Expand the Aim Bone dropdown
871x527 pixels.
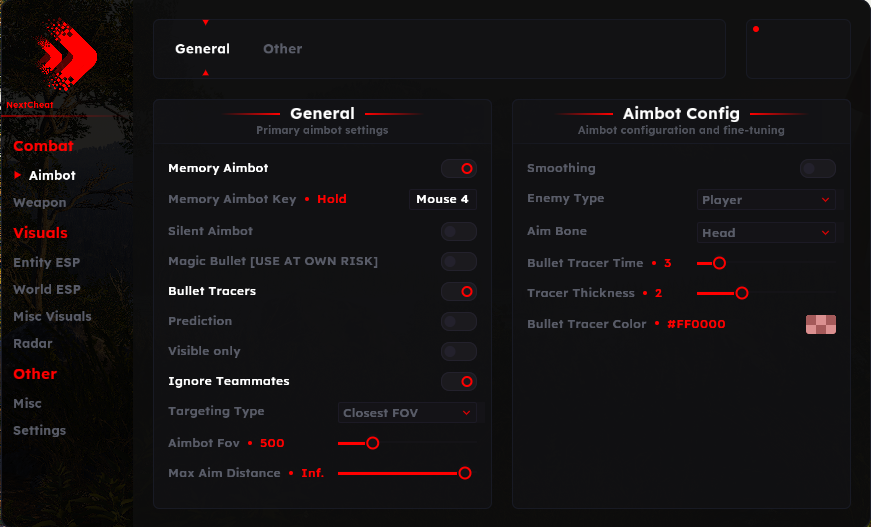coord(766,232)
